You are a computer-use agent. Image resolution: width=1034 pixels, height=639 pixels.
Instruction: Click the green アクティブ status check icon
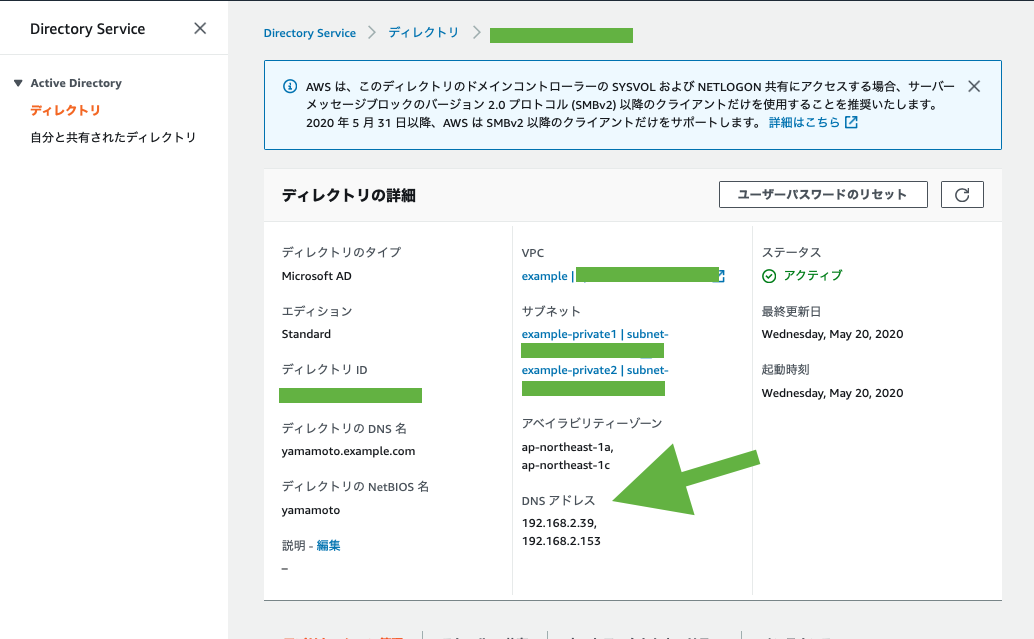(x=769, y=276)
